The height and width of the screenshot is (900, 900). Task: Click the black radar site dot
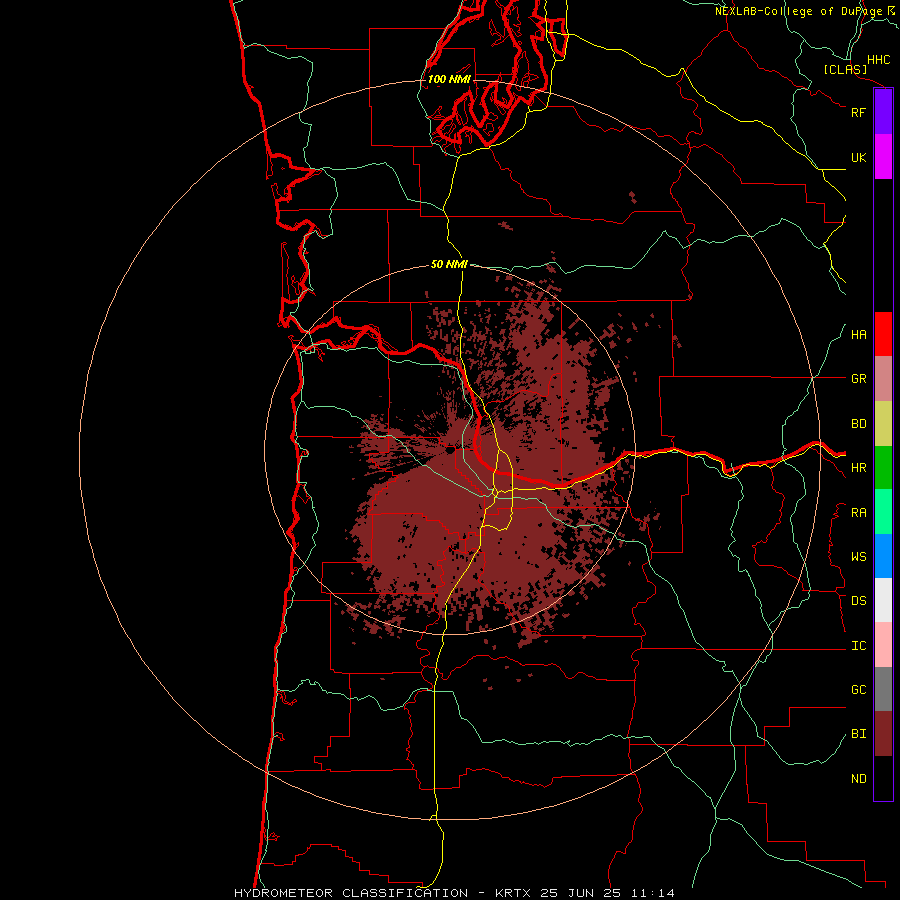[451, 451]
